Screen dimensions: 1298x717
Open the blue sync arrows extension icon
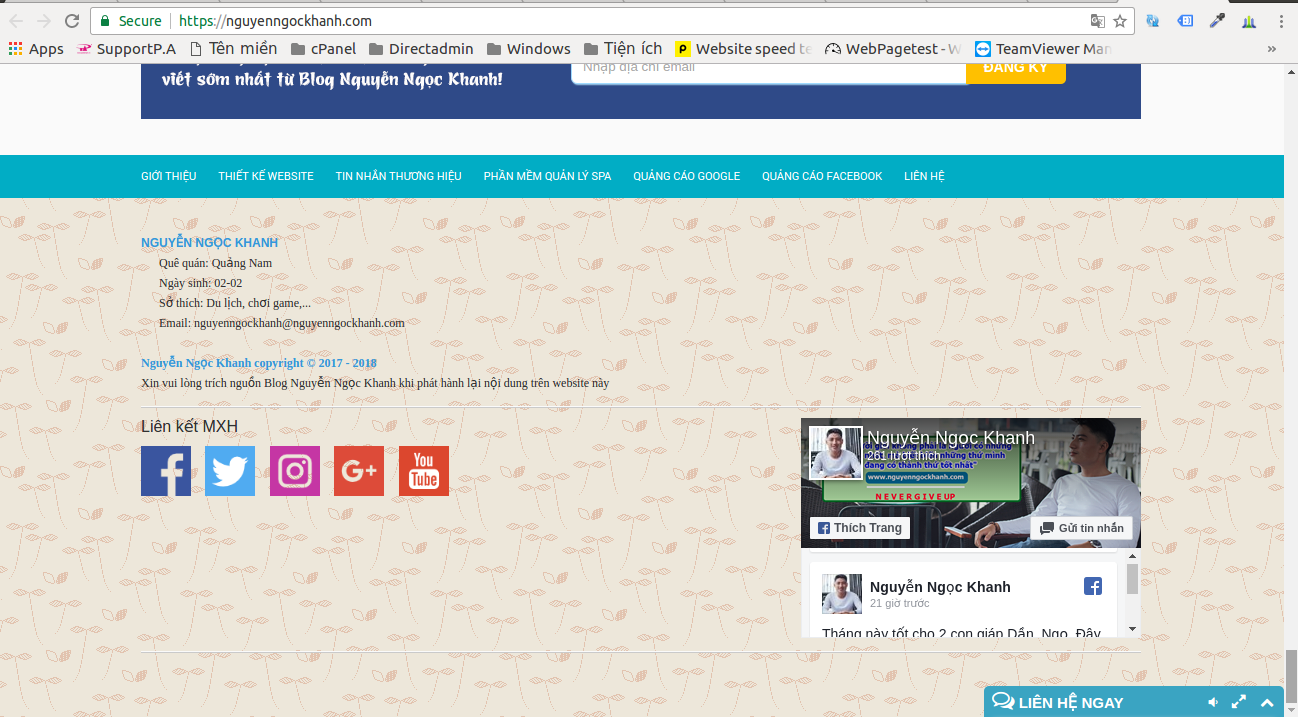1152,21
